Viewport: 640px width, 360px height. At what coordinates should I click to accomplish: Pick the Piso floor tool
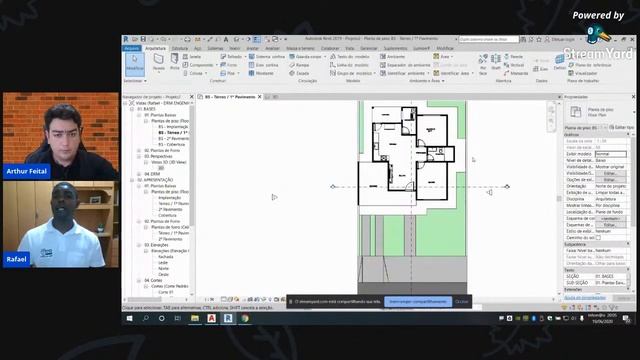point(227,73)
